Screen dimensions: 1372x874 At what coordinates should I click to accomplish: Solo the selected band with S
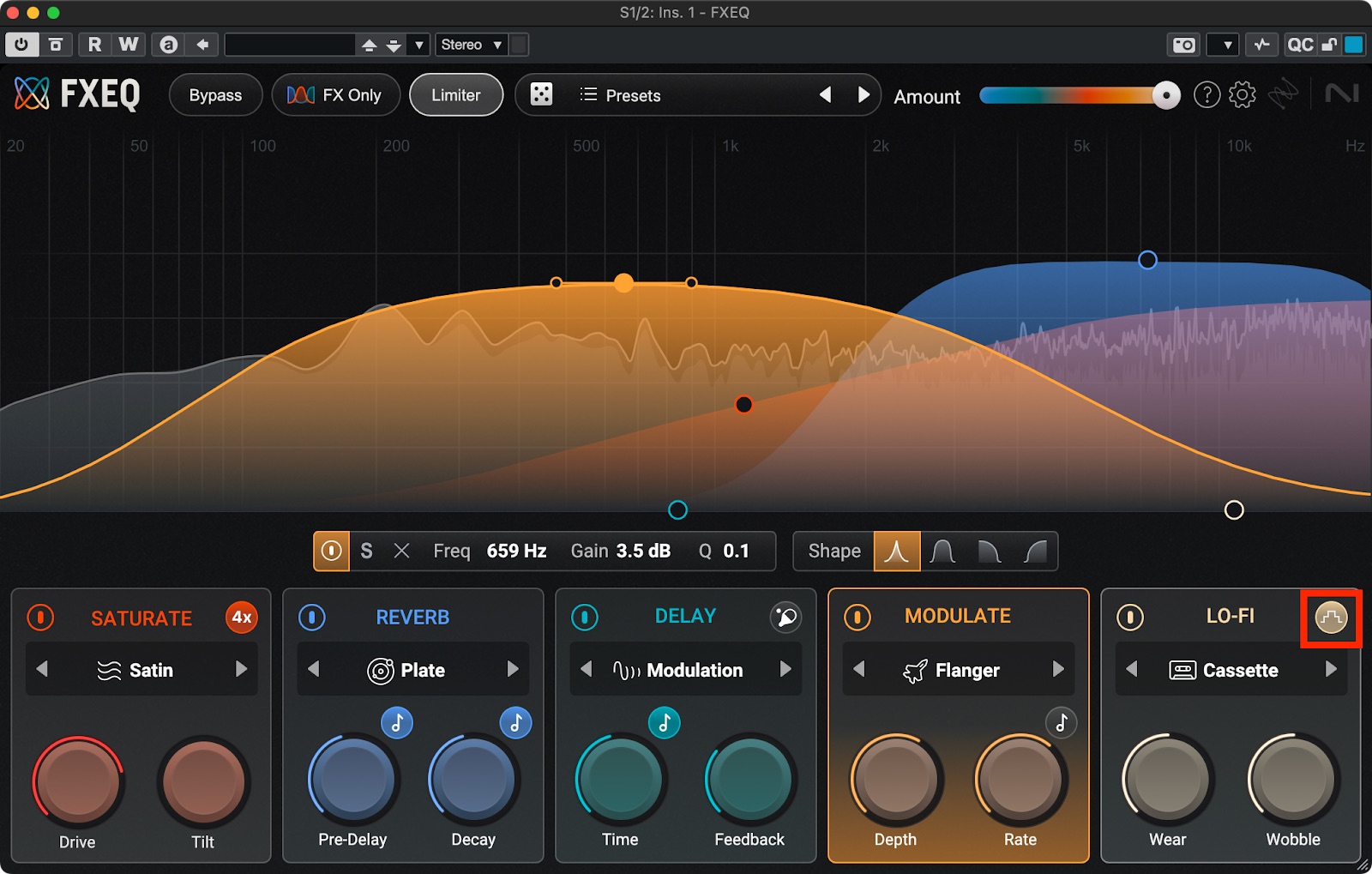click(366, 551)
